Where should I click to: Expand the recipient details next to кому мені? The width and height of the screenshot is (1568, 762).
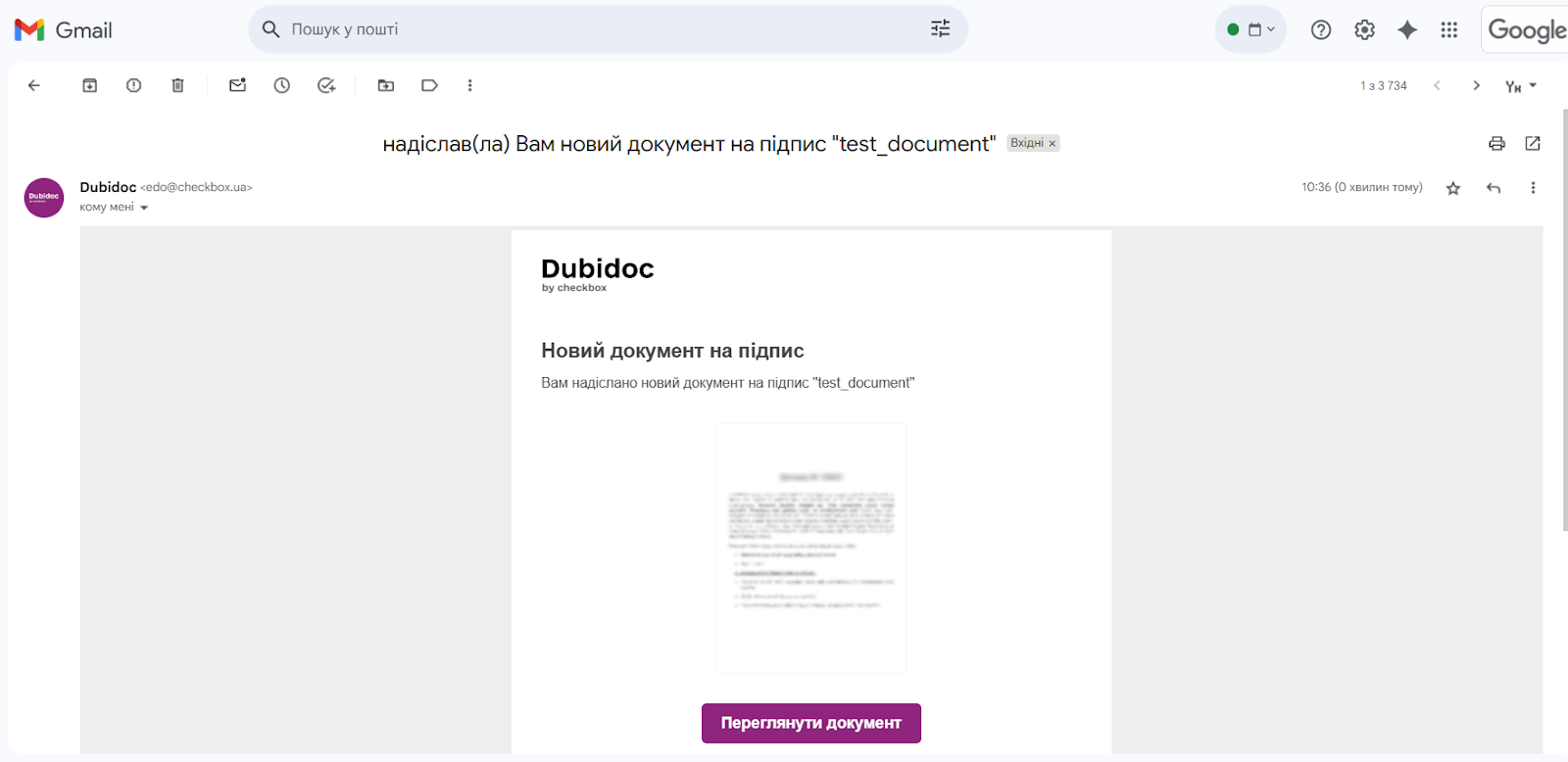(x=144, y=208)
